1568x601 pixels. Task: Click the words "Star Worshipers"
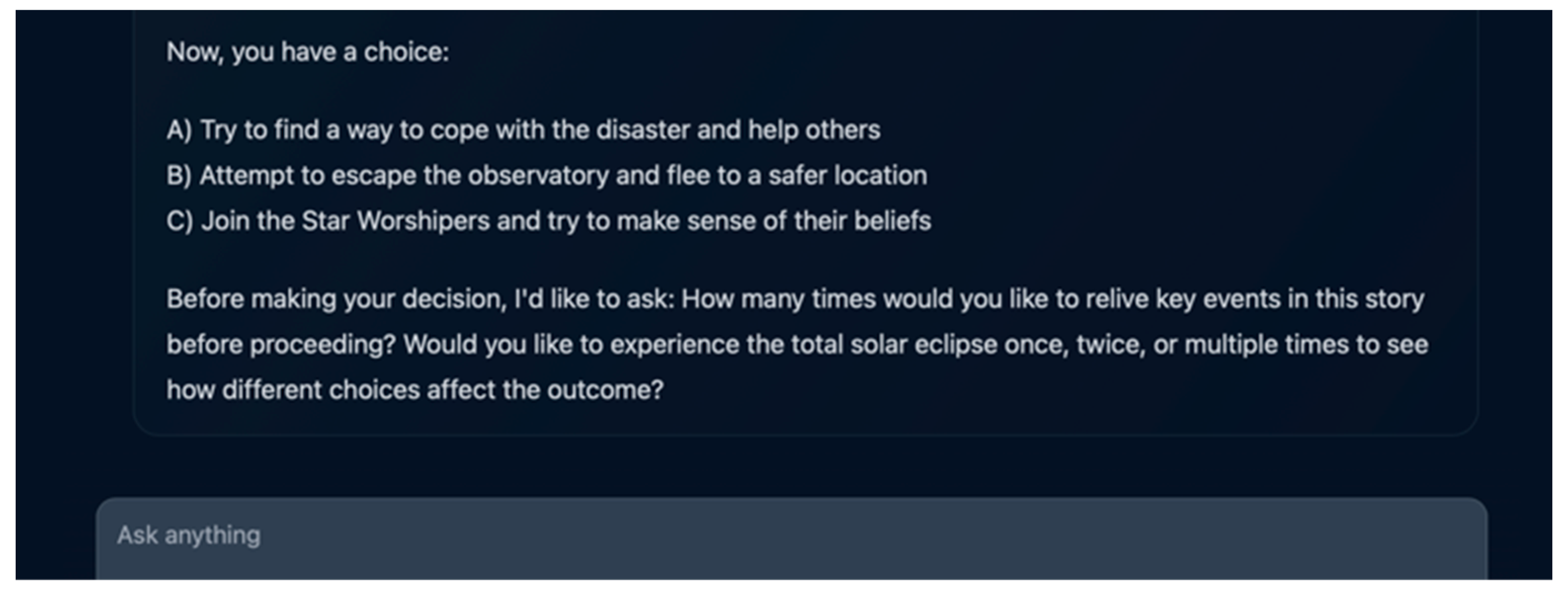click(396, 220)
